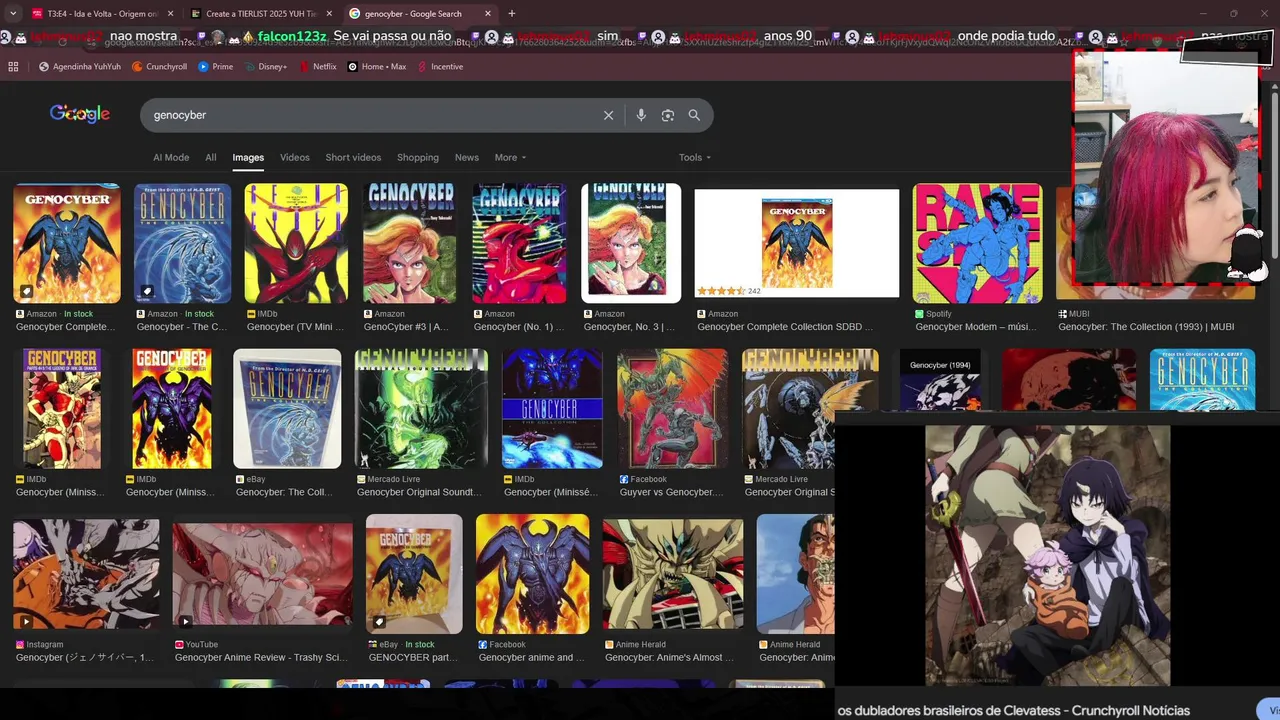Select the News results tab
The height and width of the screenshot is (720, 1280).
tap(467, 157)
